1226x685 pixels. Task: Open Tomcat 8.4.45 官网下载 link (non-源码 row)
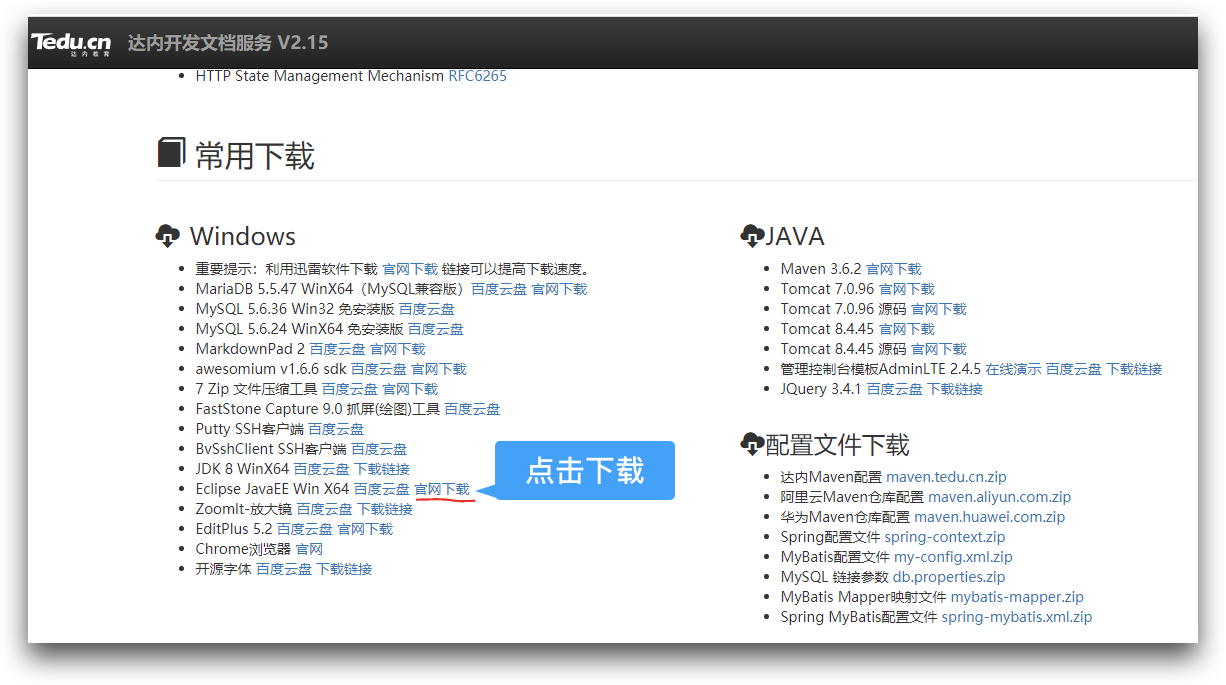coord(907,329)
